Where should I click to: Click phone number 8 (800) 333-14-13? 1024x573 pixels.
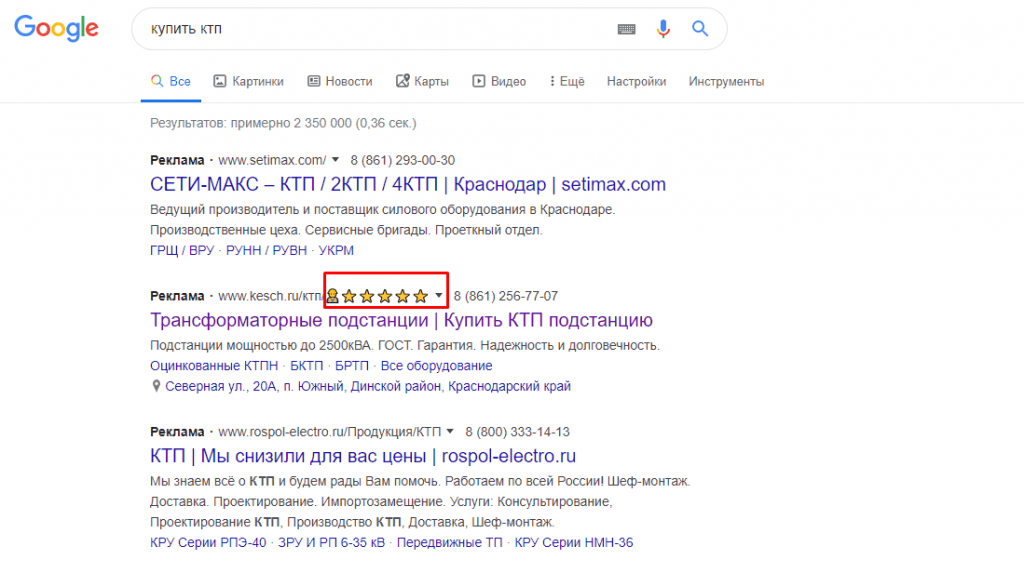pos(518,432)
